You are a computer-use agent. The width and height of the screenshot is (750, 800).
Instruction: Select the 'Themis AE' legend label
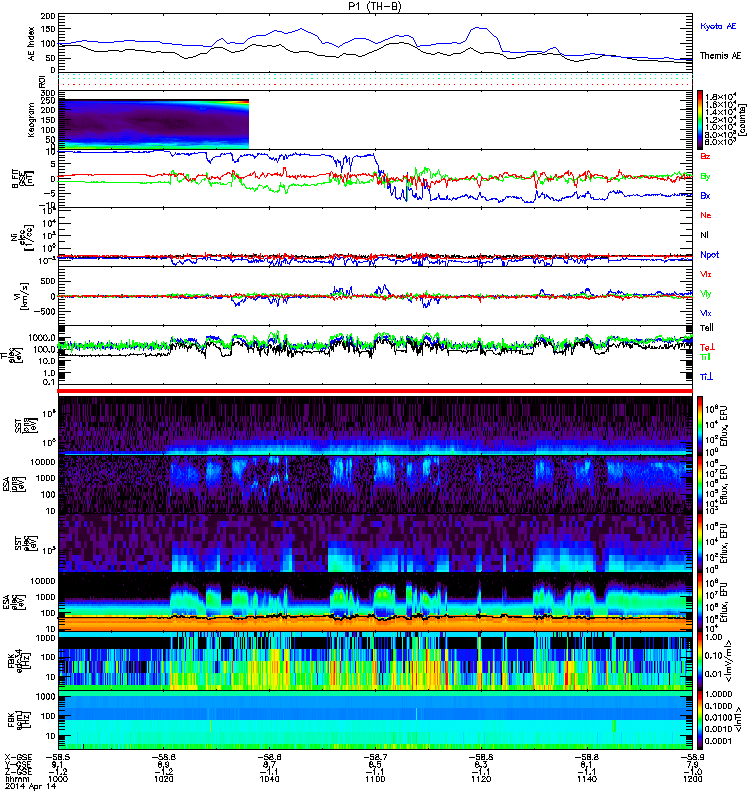click(x=720, y=56)
